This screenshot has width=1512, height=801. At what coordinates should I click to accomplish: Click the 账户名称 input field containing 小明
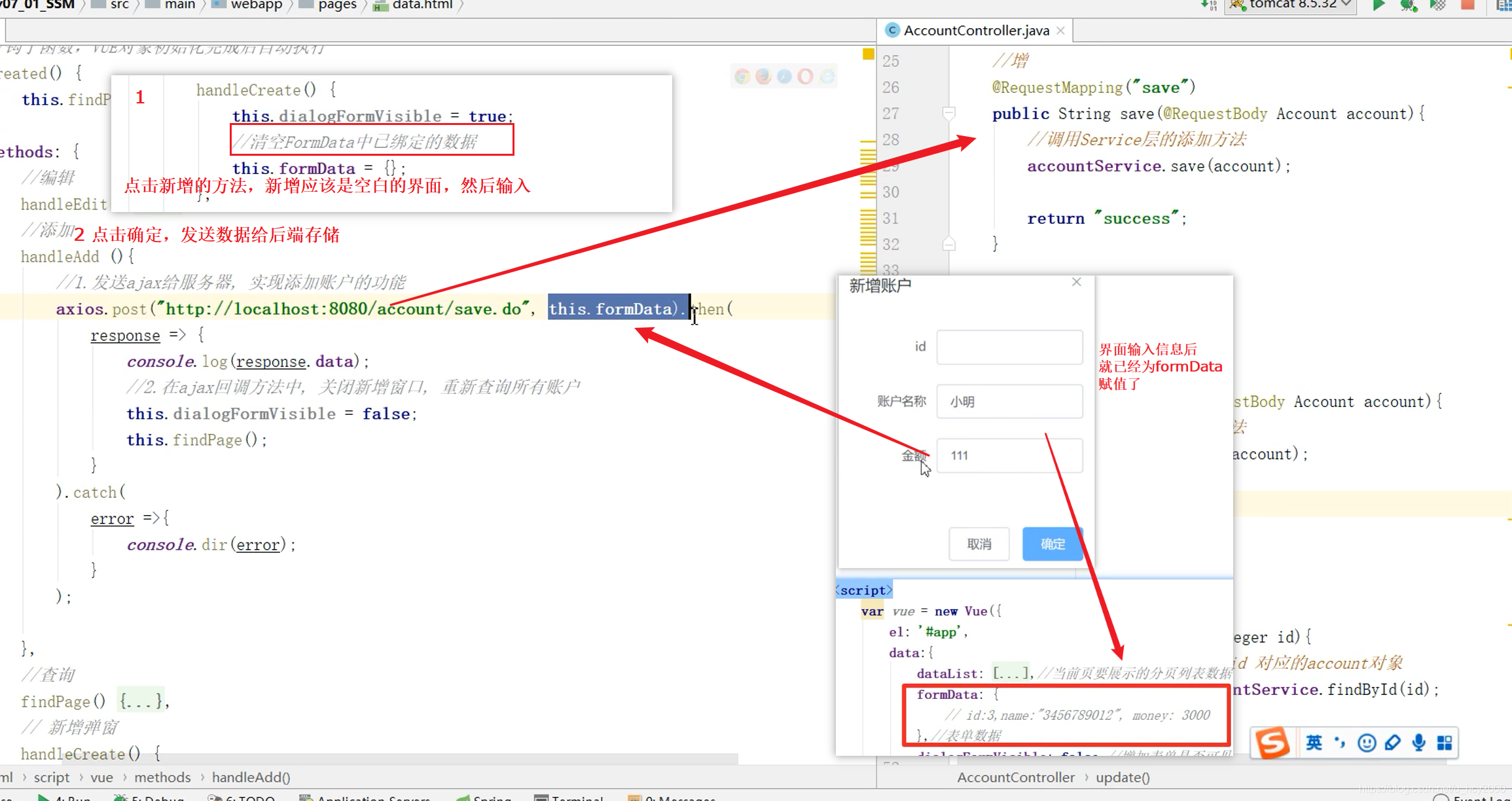pyautogui.click(x=1009, y=401)
